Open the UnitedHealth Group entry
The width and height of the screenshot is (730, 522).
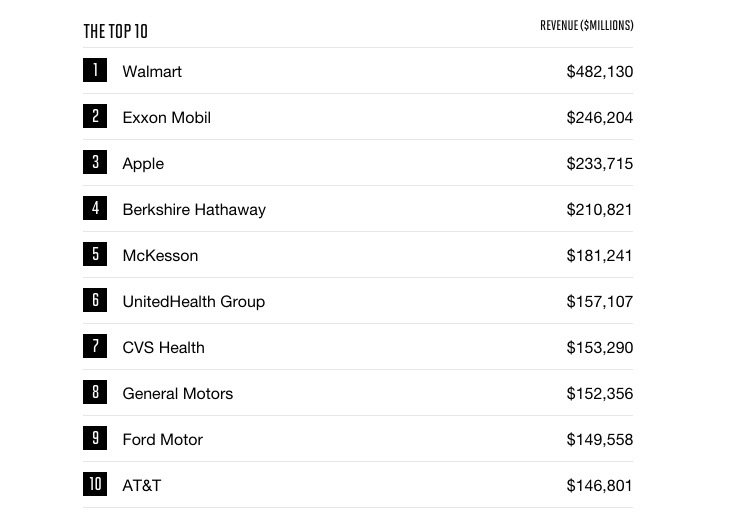[193, 302]
